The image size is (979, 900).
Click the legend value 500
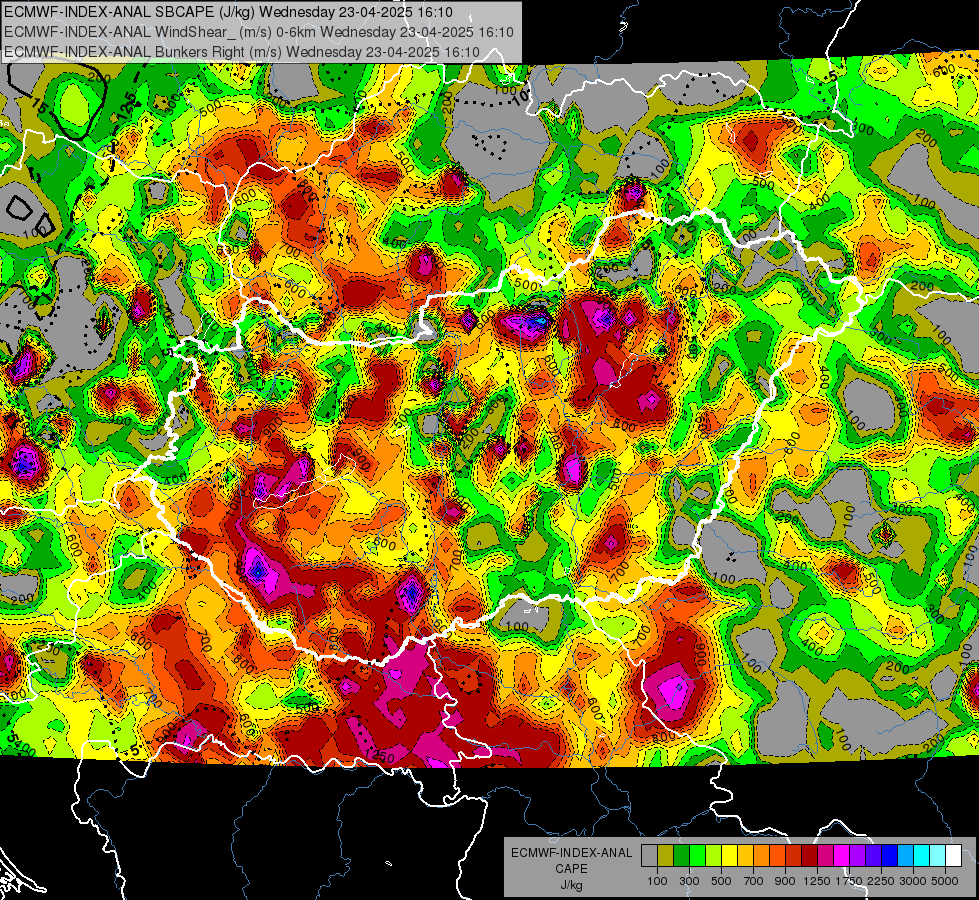(721, 881)
